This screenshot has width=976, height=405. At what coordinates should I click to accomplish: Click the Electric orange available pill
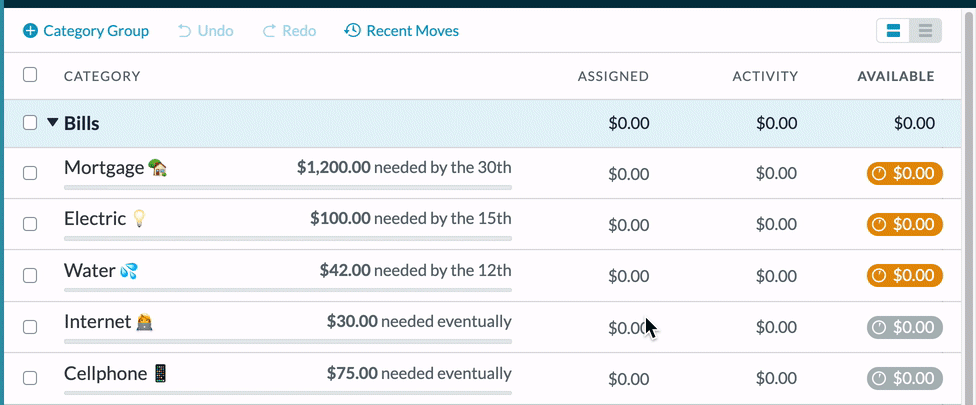coord(904,225)
